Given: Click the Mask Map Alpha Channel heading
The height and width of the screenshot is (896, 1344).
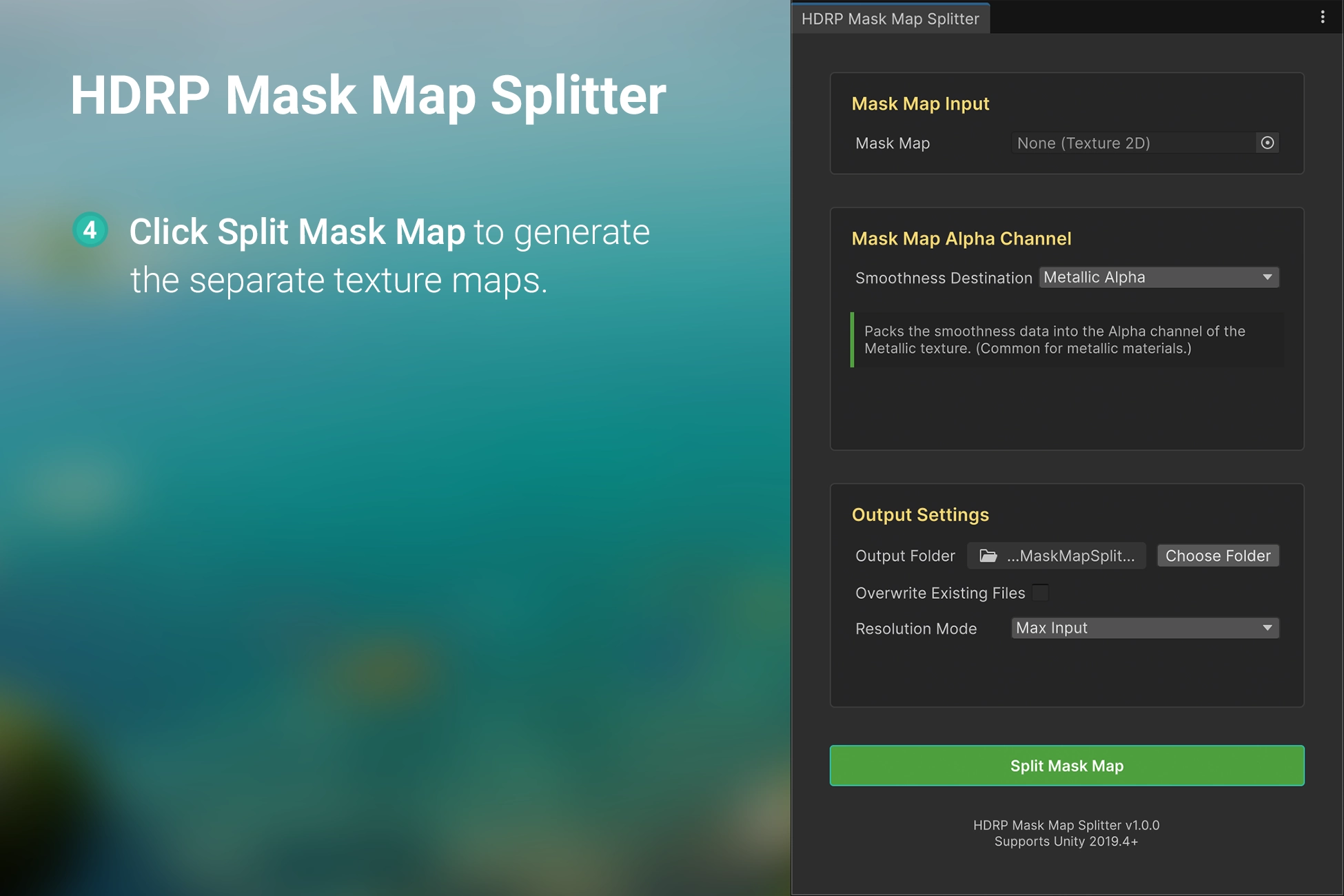Looking at the screenshot, I should point(961,238).
